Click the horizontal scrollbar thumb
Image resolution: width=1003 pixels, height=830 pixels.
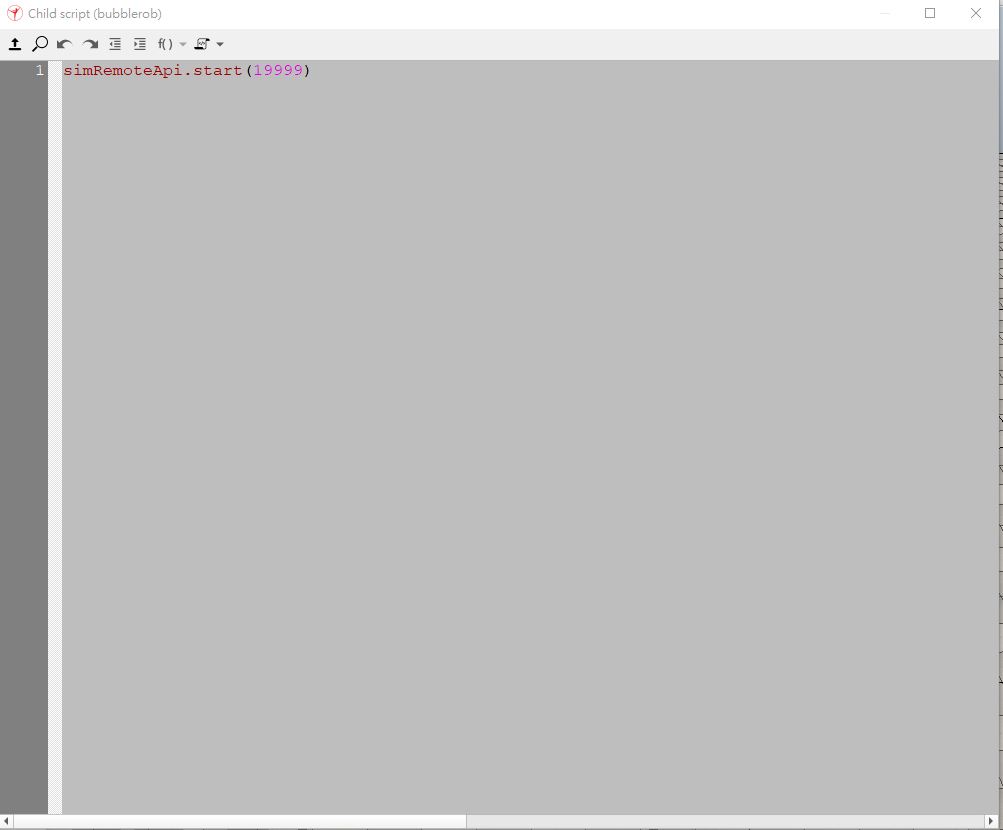point(240,821)
